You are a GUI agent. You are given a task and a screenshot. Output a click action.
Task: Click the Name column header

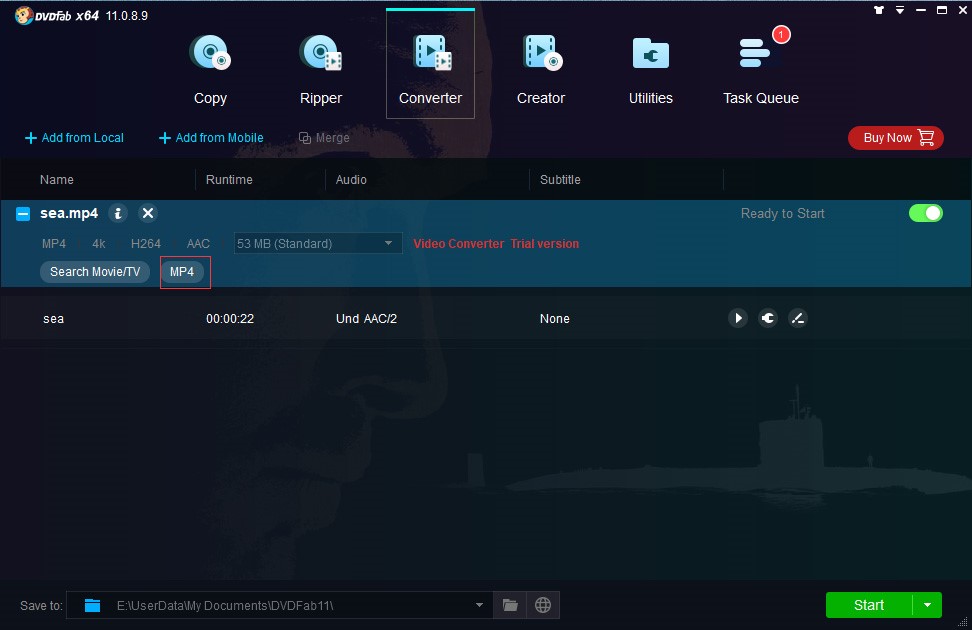point(57,180)
